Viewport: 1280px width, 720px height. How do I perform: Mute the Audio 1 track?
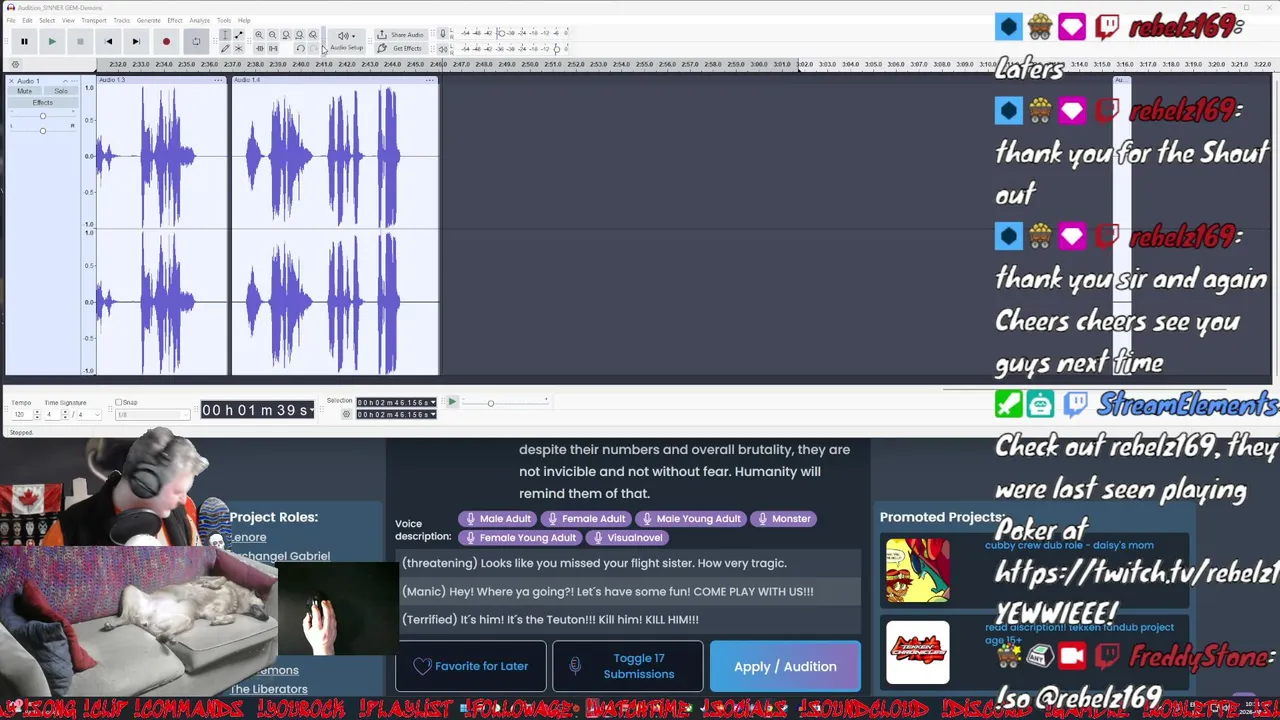24,91
